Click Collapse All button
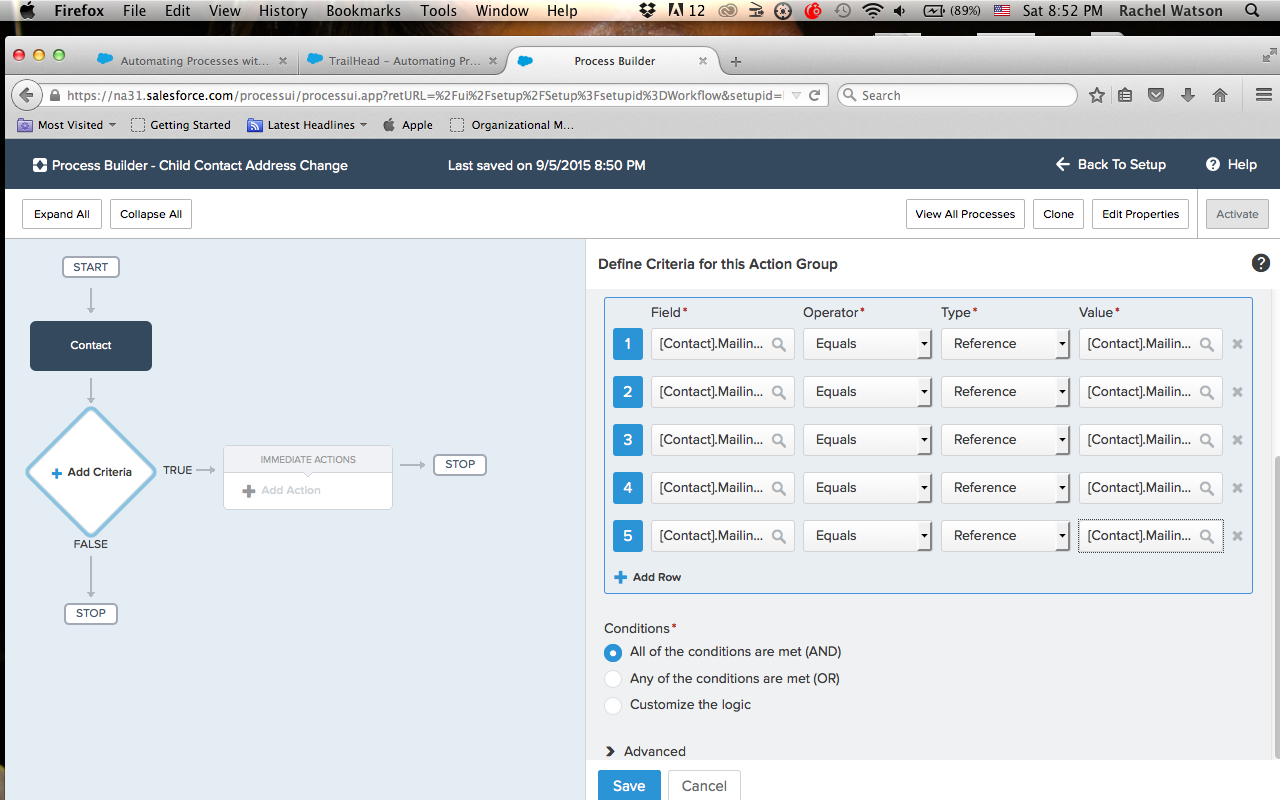Image resolution: width=1280 pixels, height=800 pixels. tap(151, 214)
